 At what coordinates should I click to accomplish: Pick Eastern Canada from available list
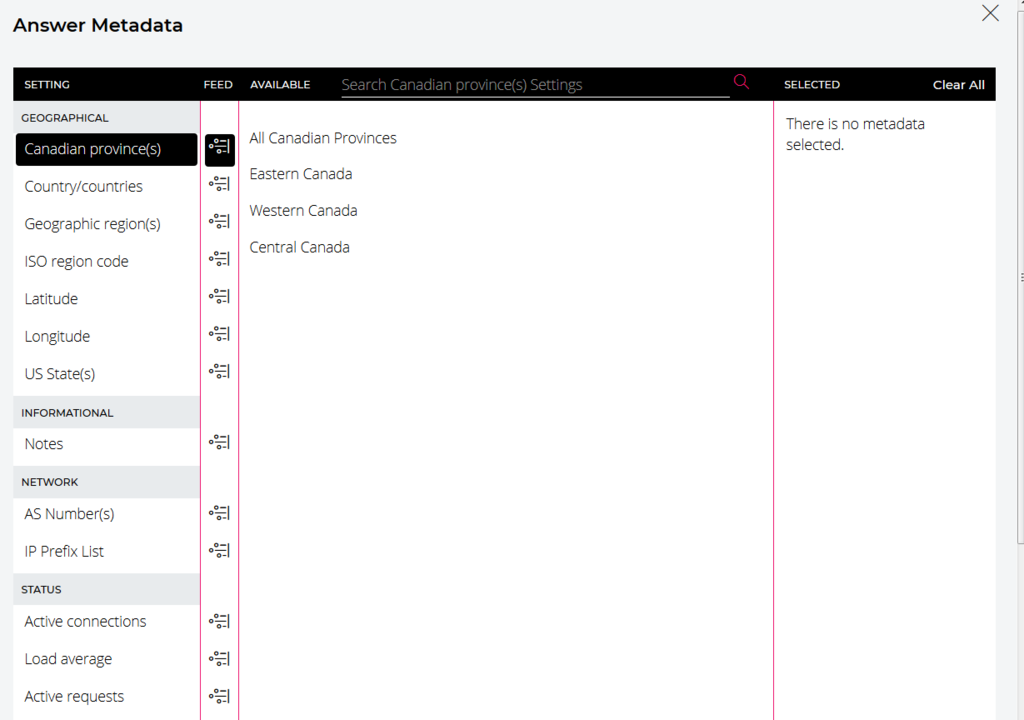click(300, 174)
